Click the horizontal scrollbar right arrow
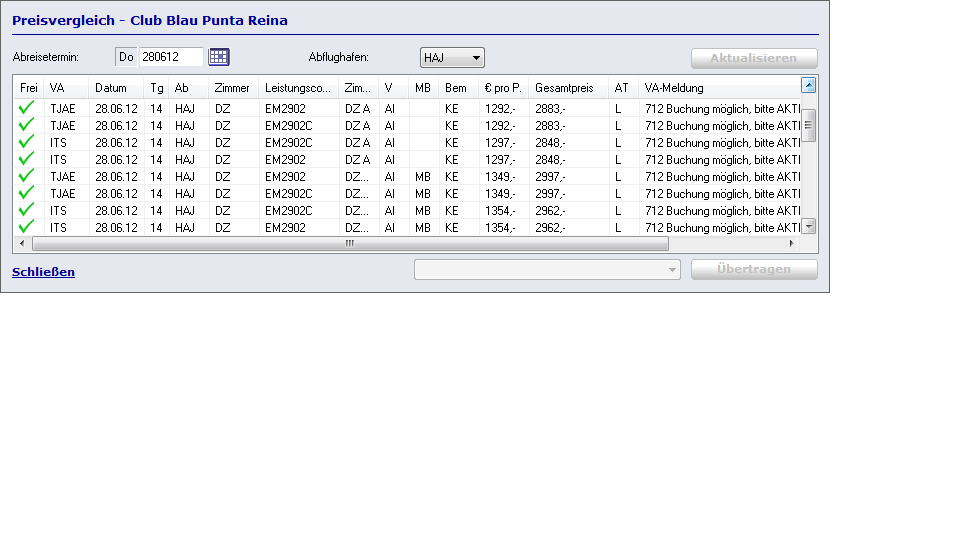The image size is (960, 540). point(792,244)
